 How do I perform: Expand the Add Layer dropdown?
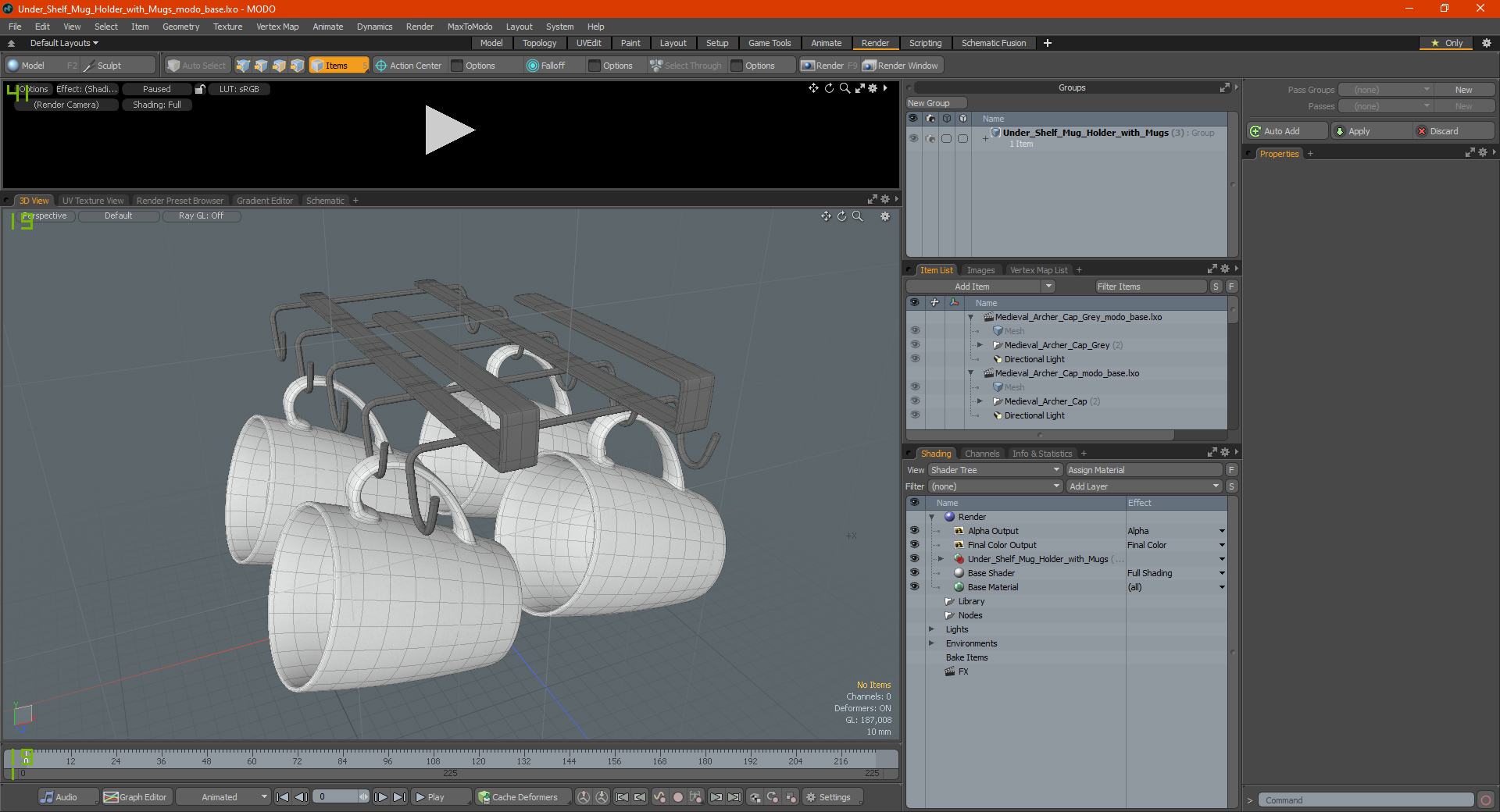pyautogui.click(x=1145, y=486)
